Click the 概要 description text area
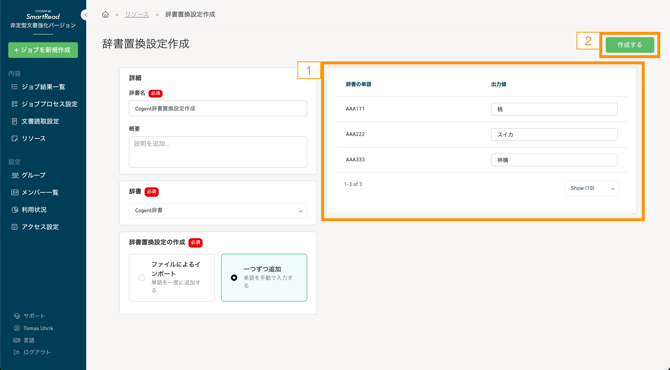Image resolution: width=670 pixels, height=370 pixels. (218, 152)
